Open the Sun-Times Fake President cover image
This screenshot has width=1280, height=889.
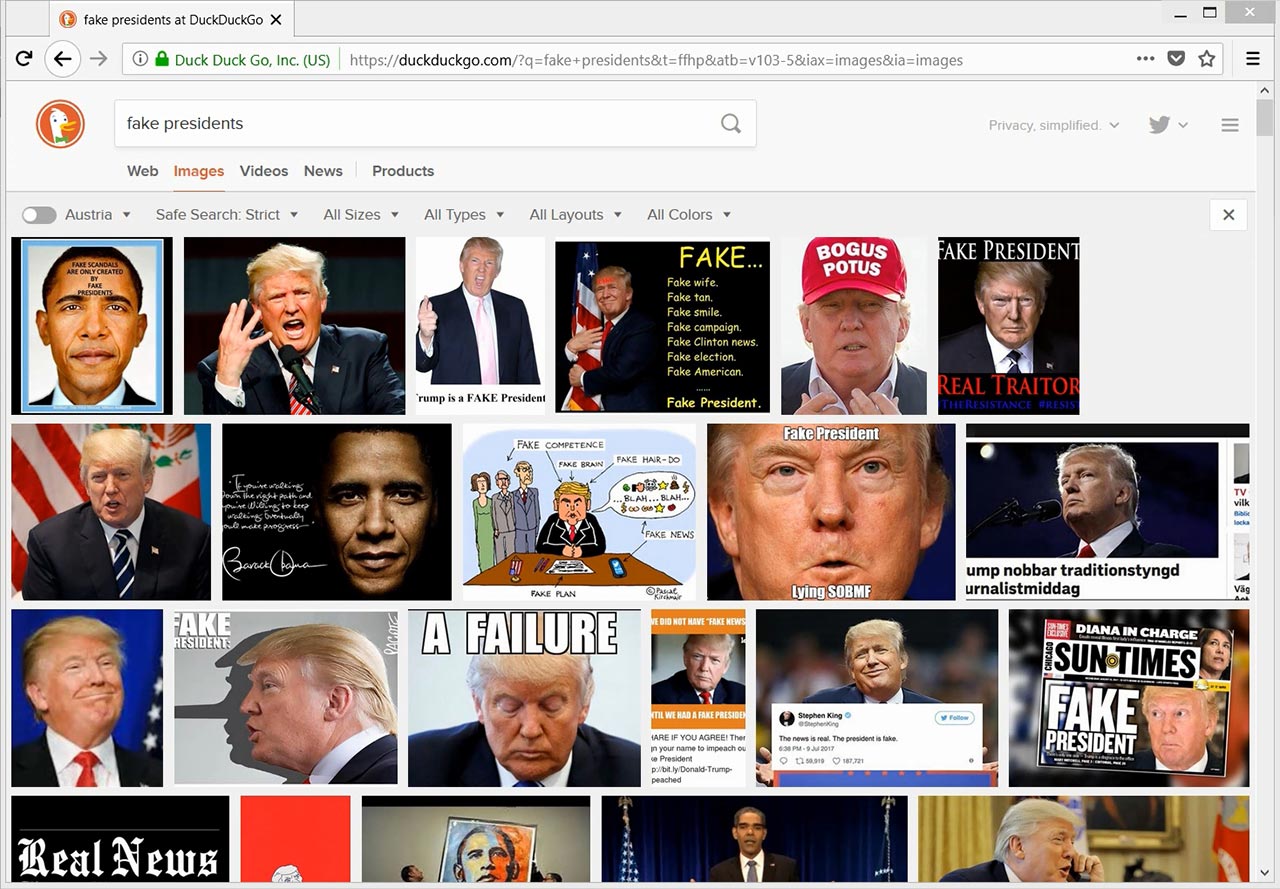tap(1129, 698)
